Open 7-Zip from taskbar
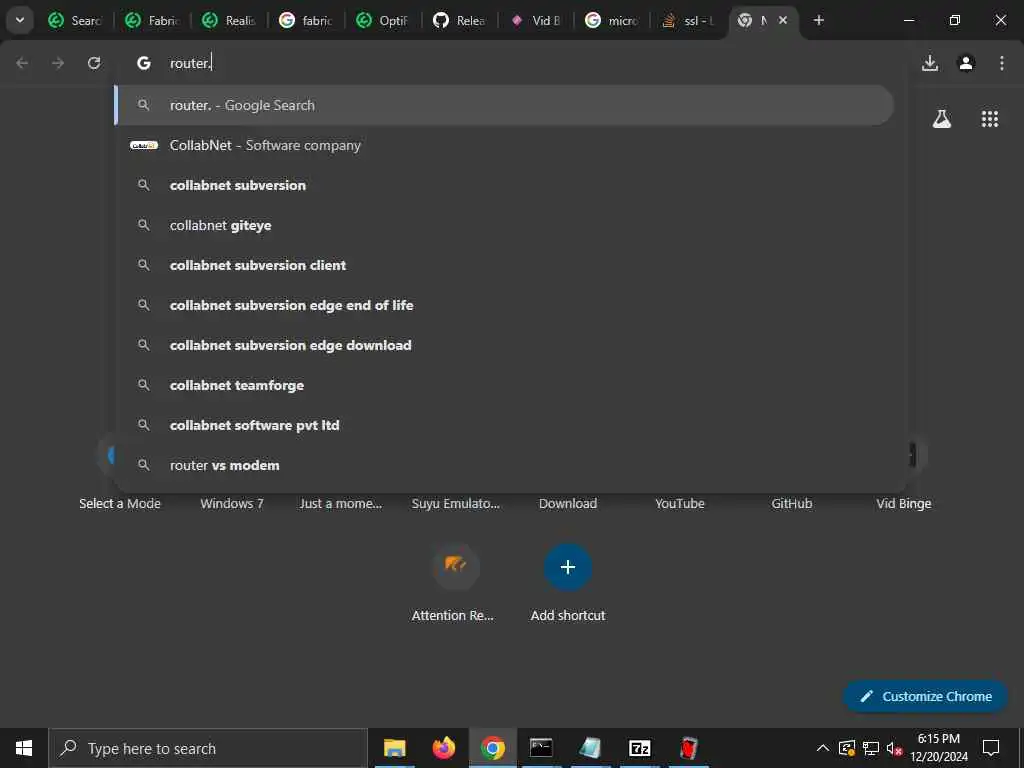The height and width of the screenshot is (768, 1024). [639, 748]
